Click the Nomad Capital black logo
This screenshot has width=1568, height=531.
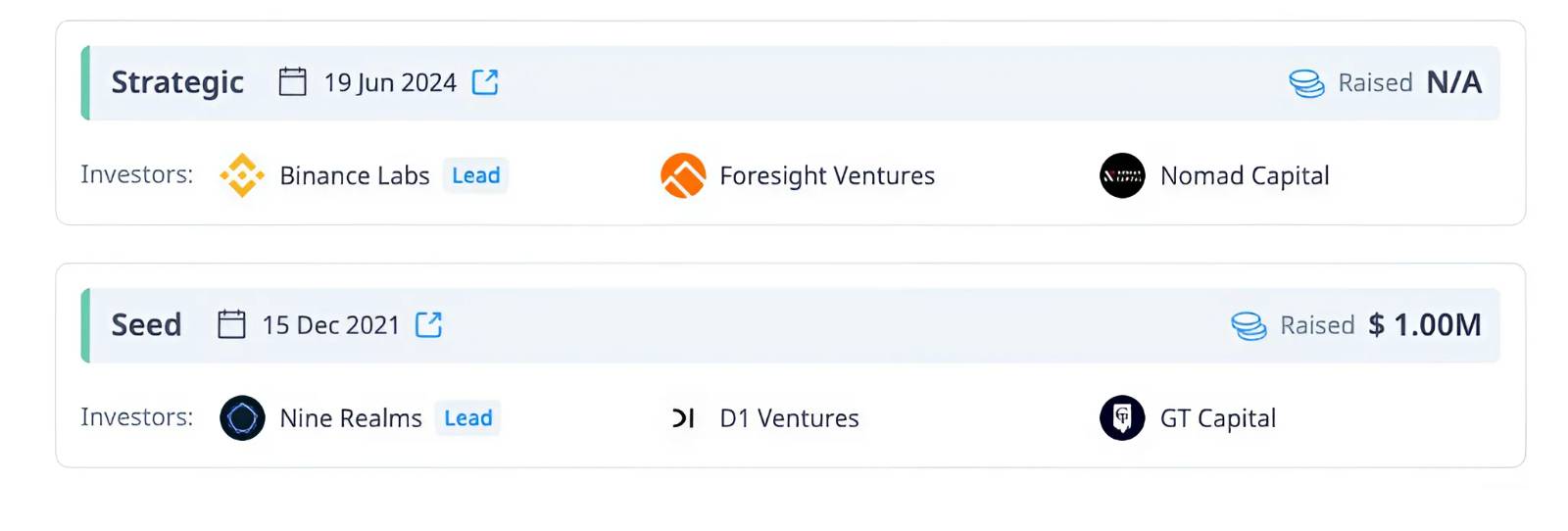pyautogui.click(x=1122, y=175)
